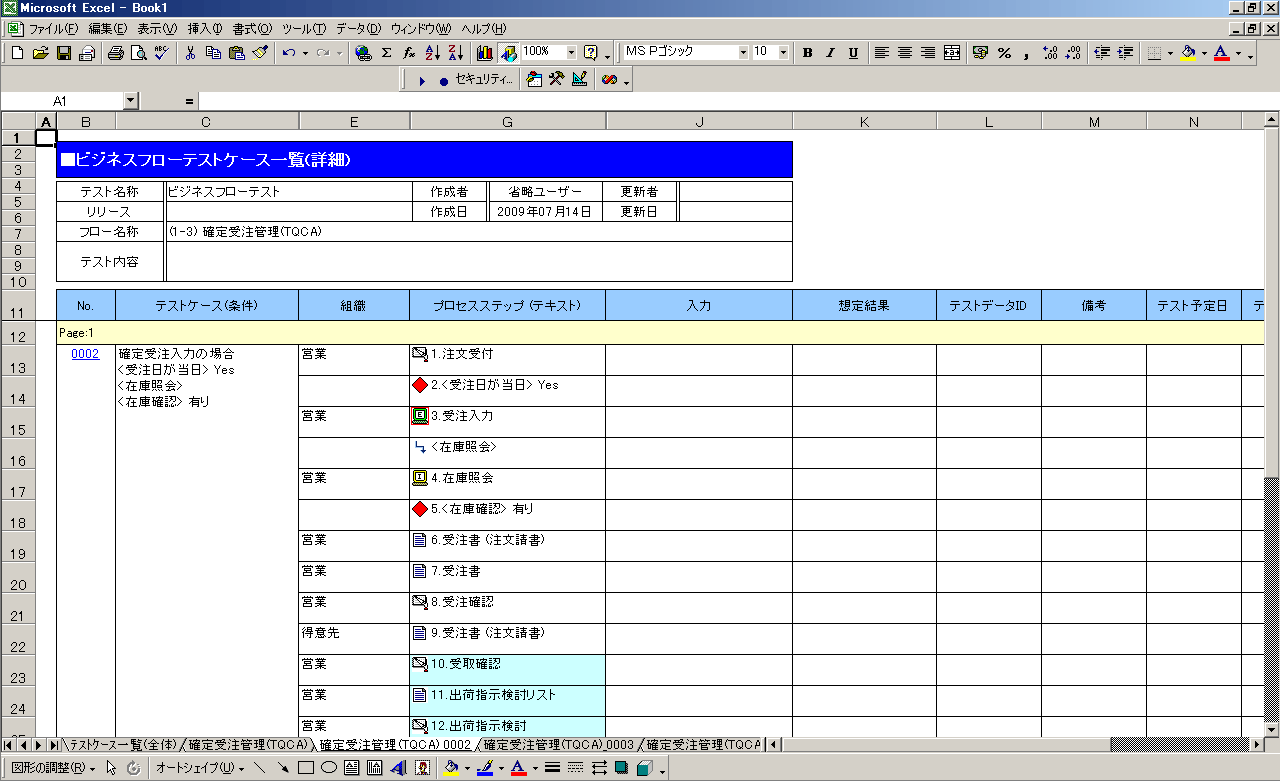The width and height of the screenshot is (1281, 781).
Task: Apply Currency style format
Action: tap(981, 52)
